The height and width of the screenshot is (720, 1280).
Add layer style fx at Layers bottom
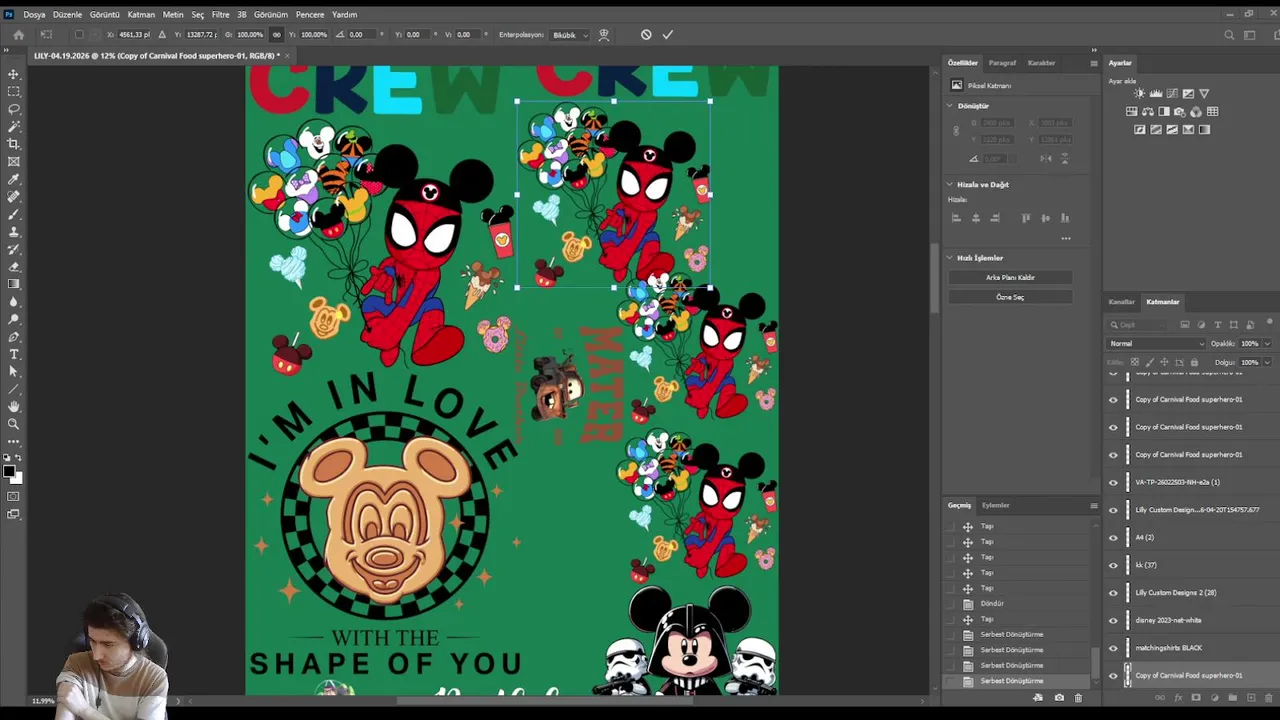(x=1178, y=697)
